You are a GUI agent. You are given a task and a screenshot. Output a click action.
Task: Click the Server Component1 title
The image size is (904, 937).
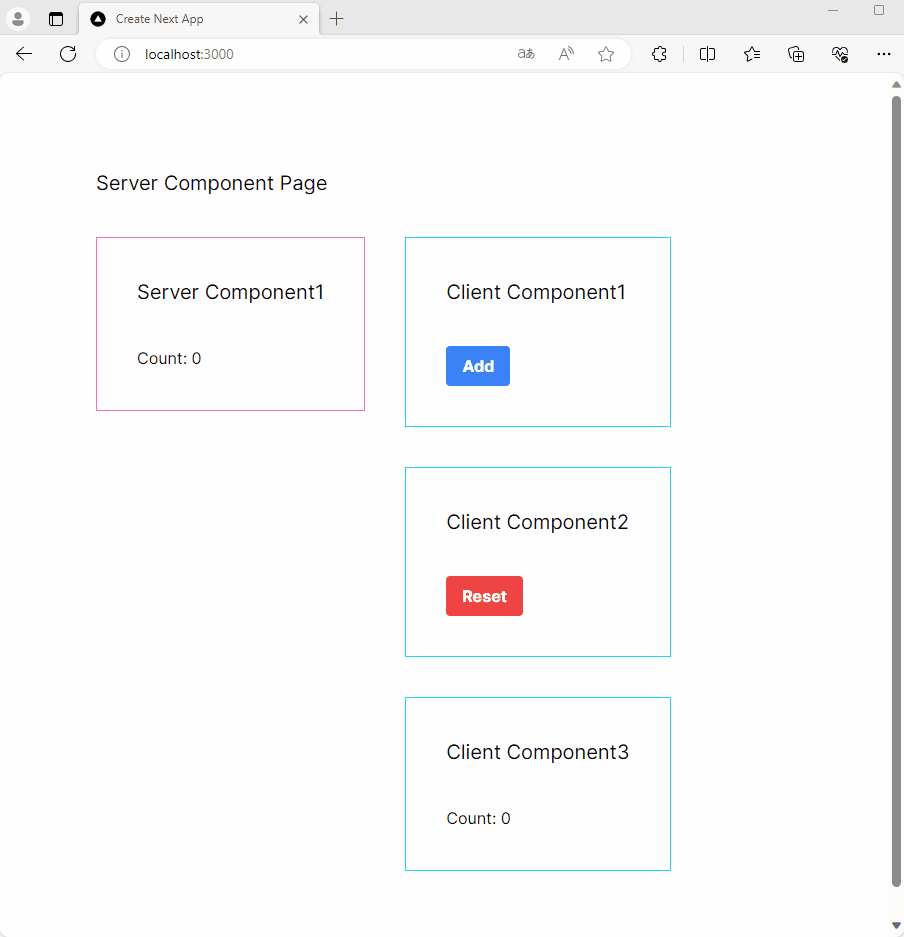(230, 292)
